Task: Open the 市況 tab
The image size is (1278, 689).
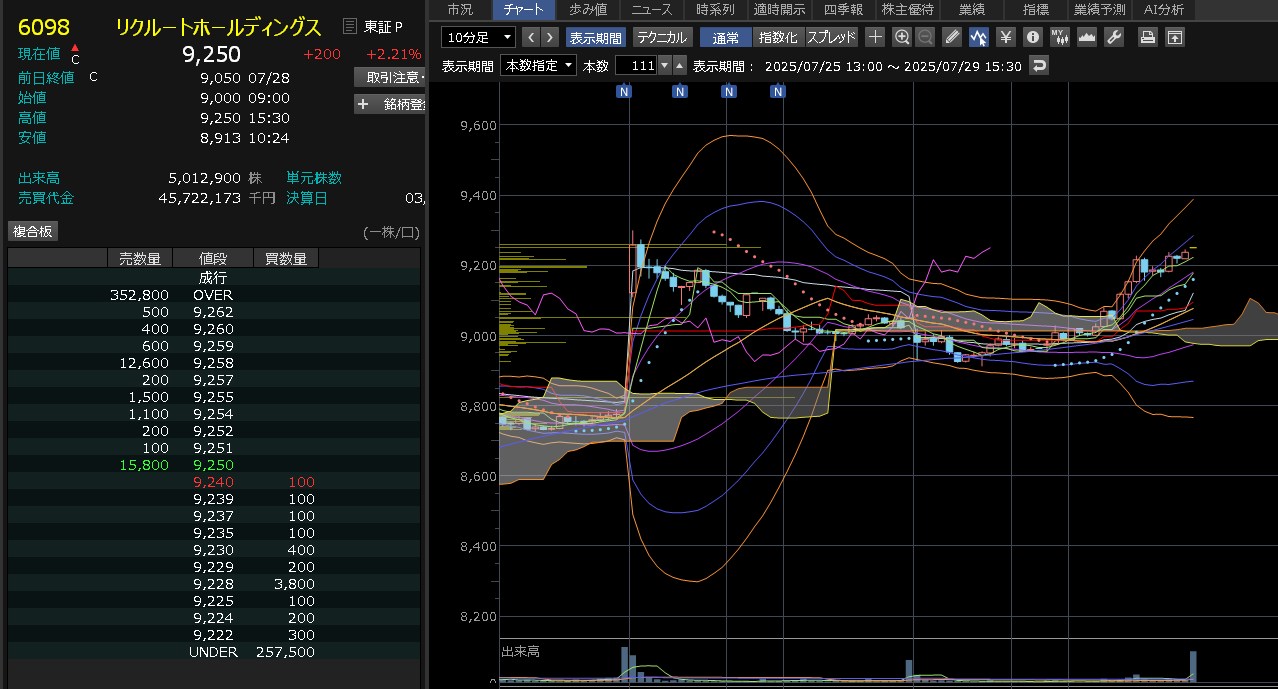Action: pyautogui.click(x=461, y=9)
